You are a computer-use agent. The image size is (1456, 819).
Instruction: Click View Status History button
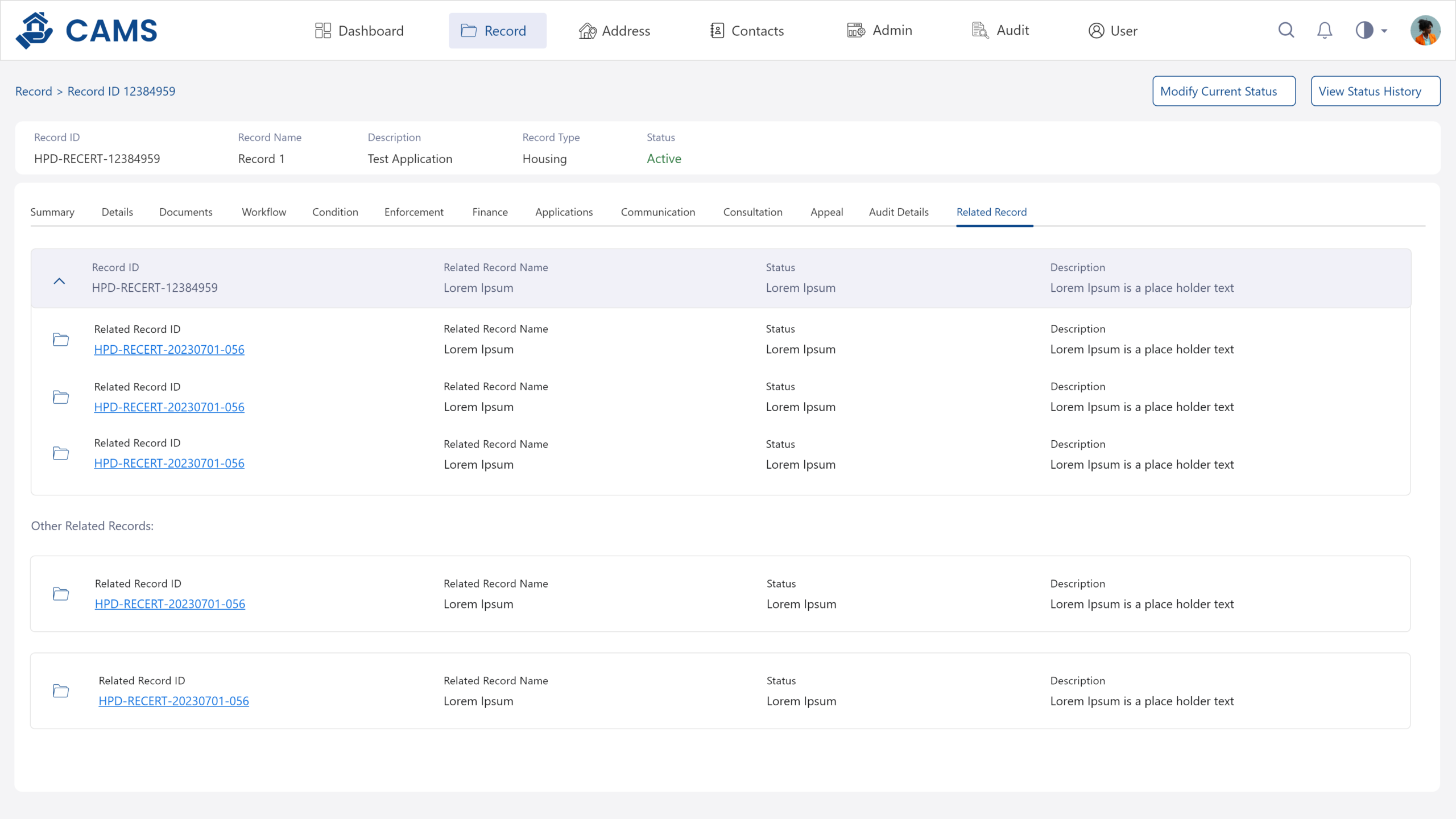[1375, 91]
